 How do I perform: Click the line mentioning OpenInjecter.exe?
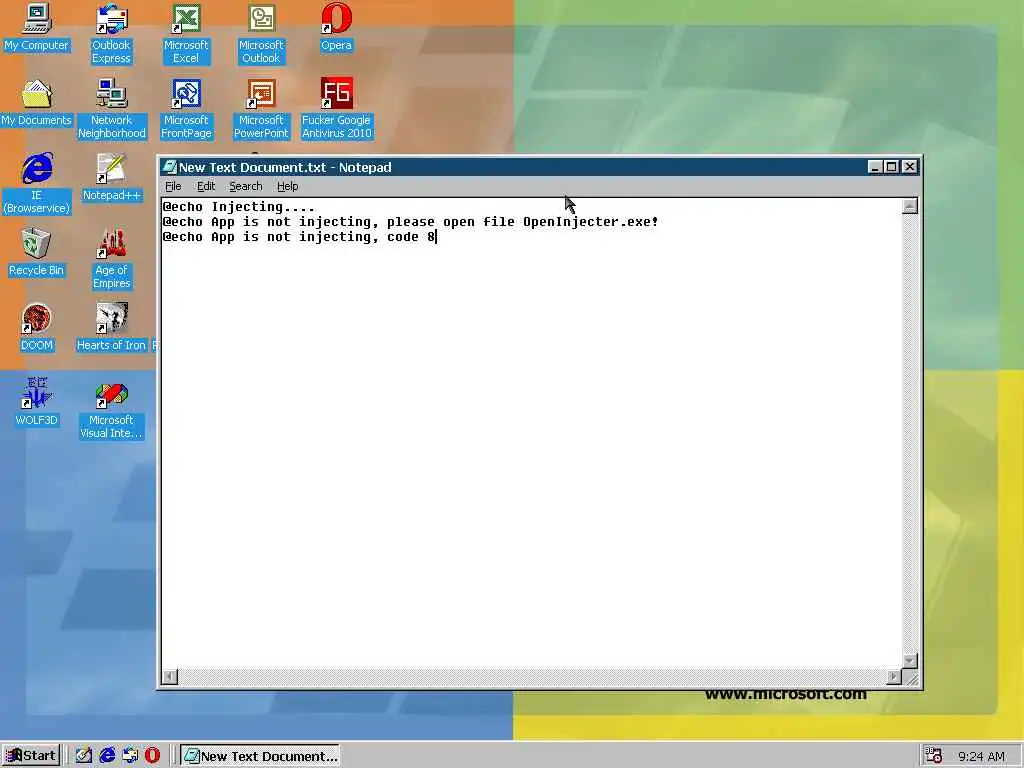[x=411, y=222]
